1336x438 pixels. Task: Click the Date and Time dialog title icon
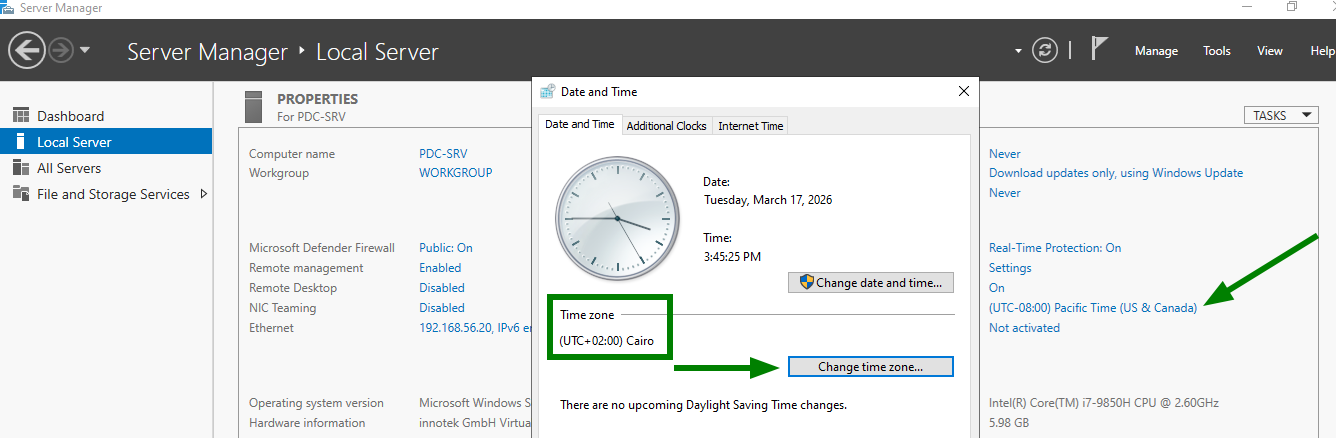coord(547,91)
